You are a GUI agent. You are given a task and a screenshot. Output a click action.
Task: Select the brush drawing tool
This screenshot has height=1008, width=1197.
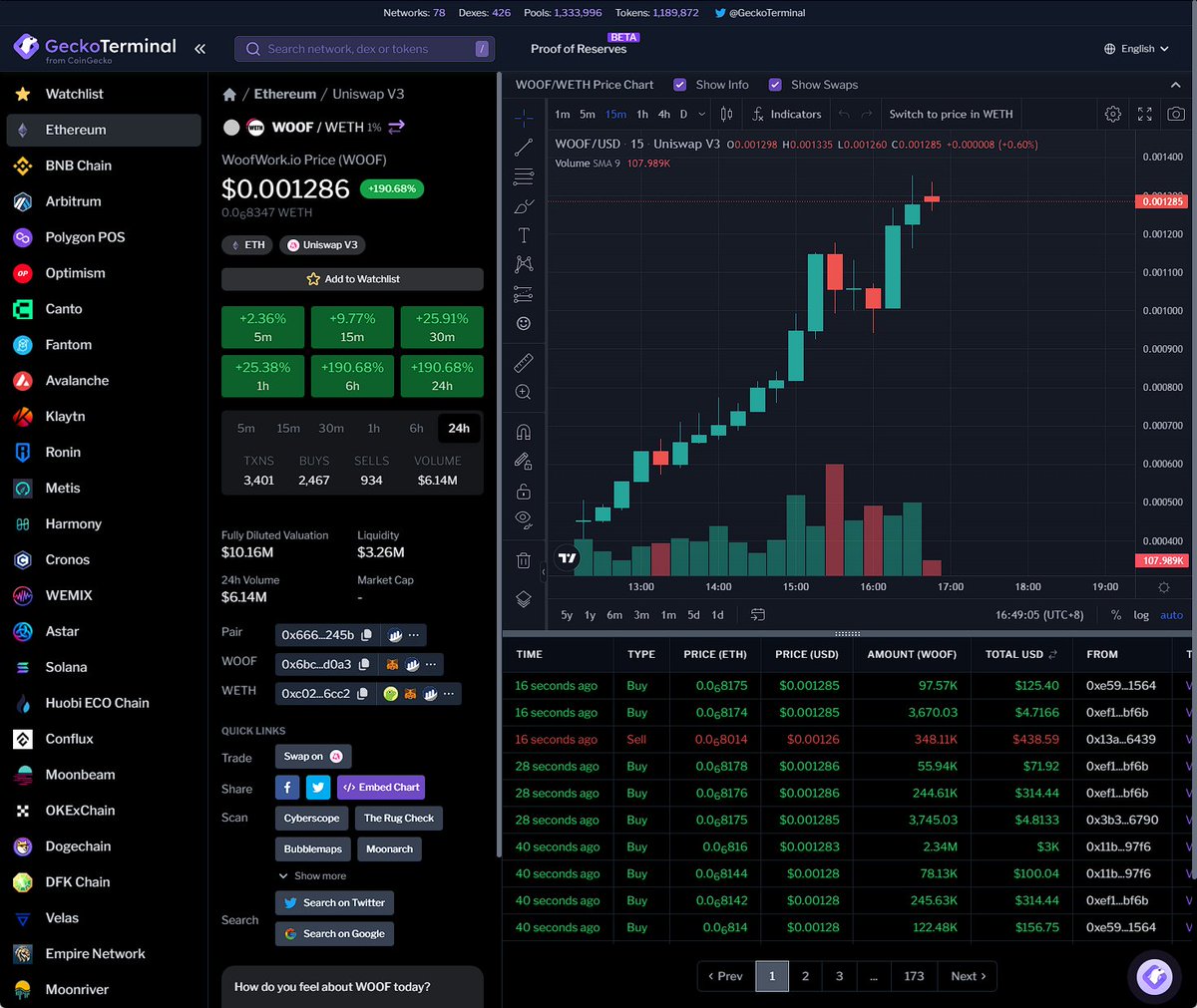[524, 206]
